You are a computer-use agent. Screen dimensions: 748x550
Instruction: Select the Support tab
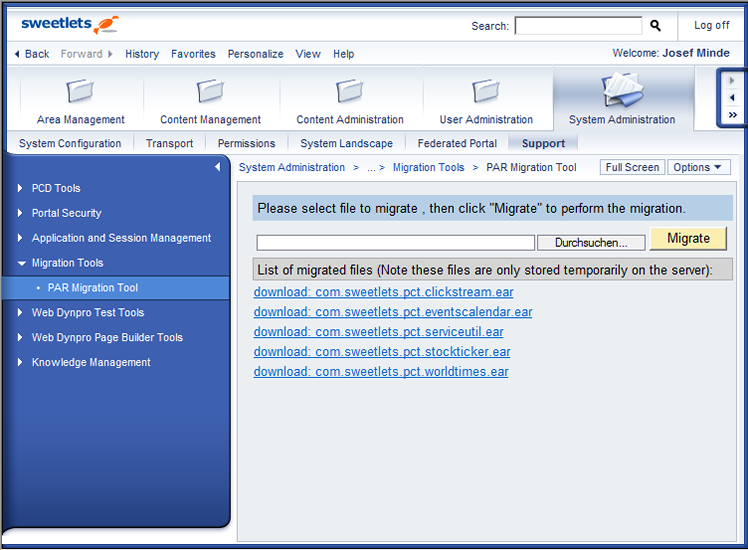543,143
